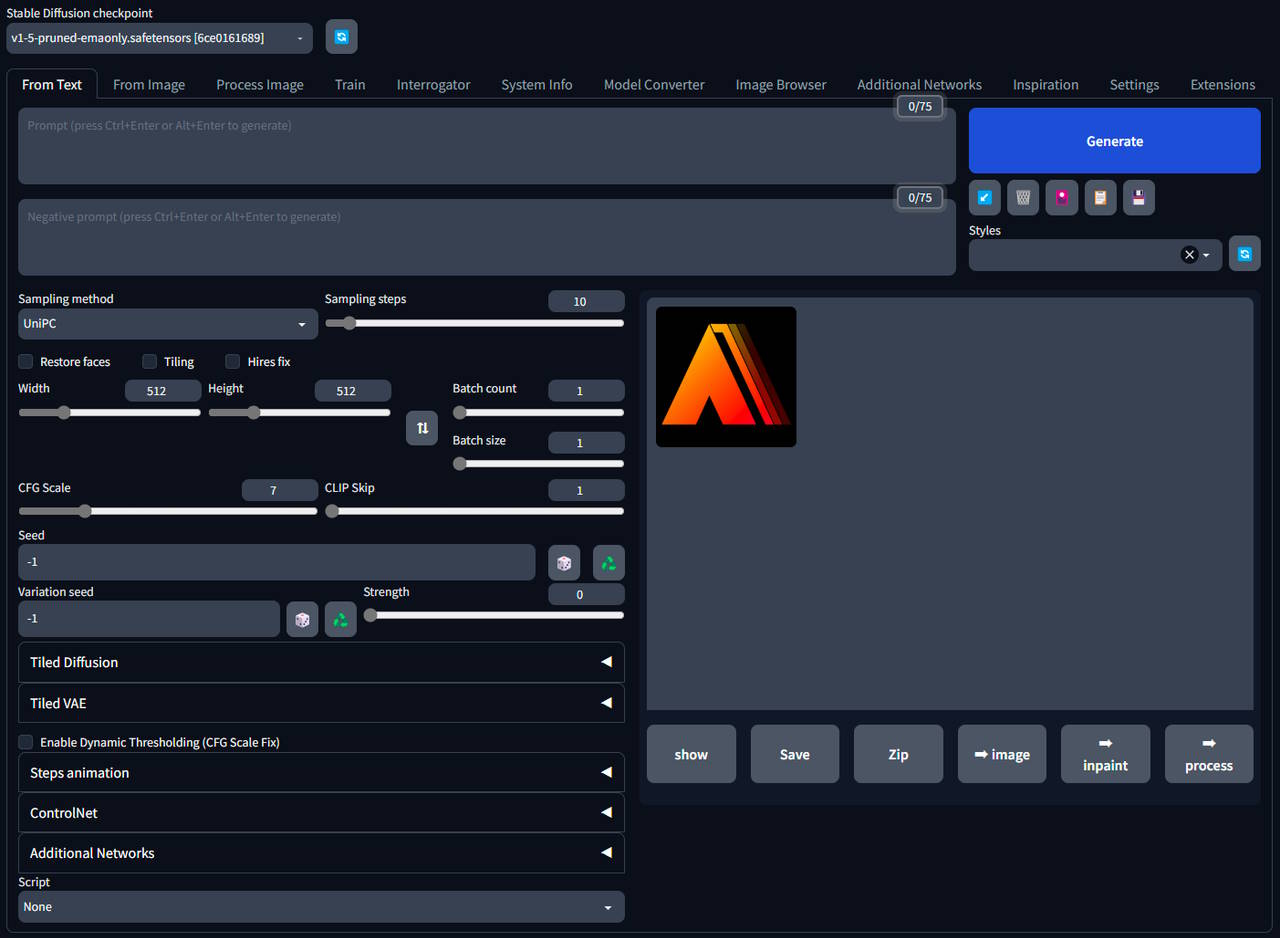Enable the Restore faces checkbox
1280x938 pixels.
coord(26,362)
